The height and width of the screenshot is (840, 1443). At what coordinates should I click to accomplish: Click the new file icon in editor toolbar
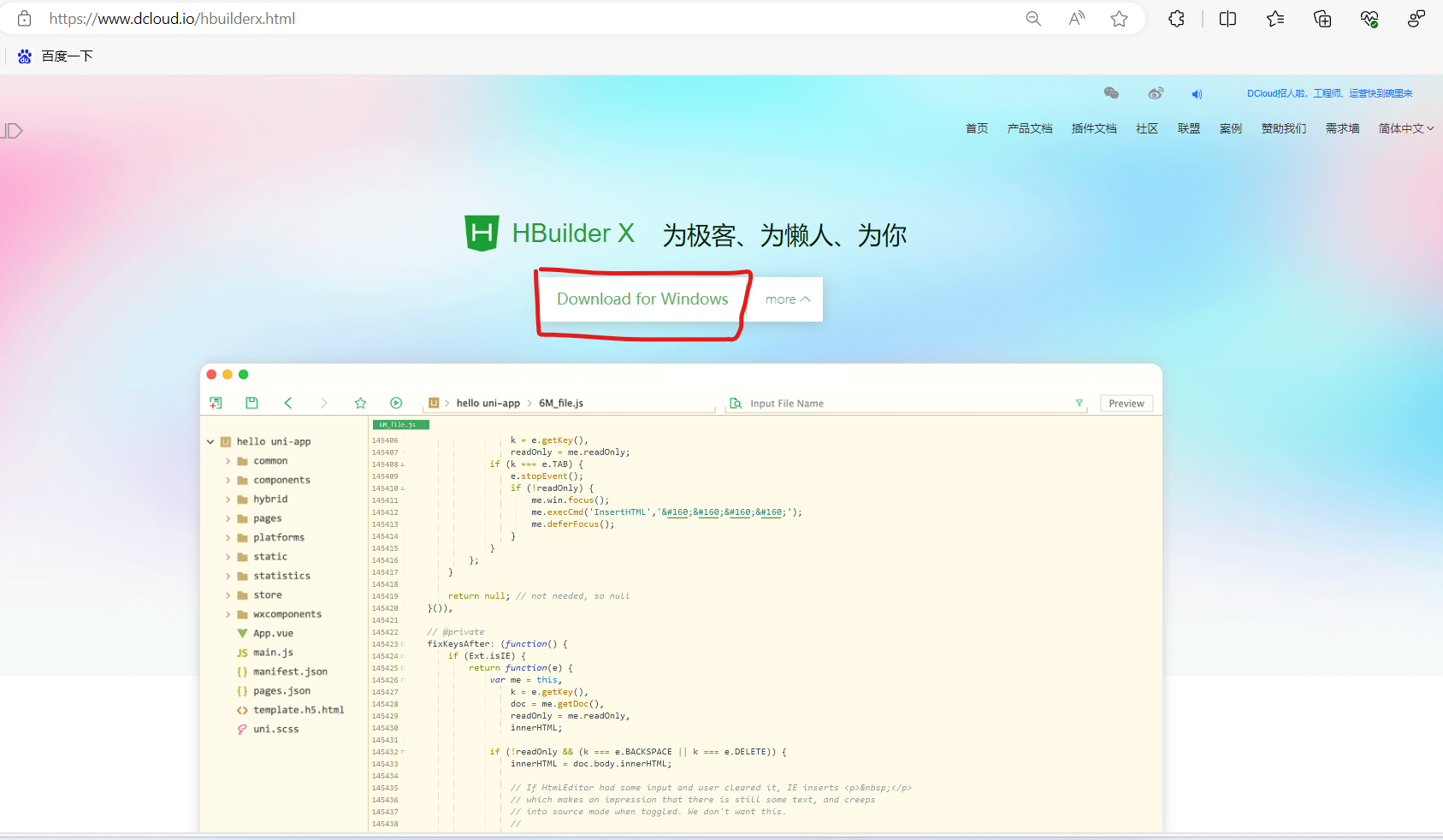[216, 403]
